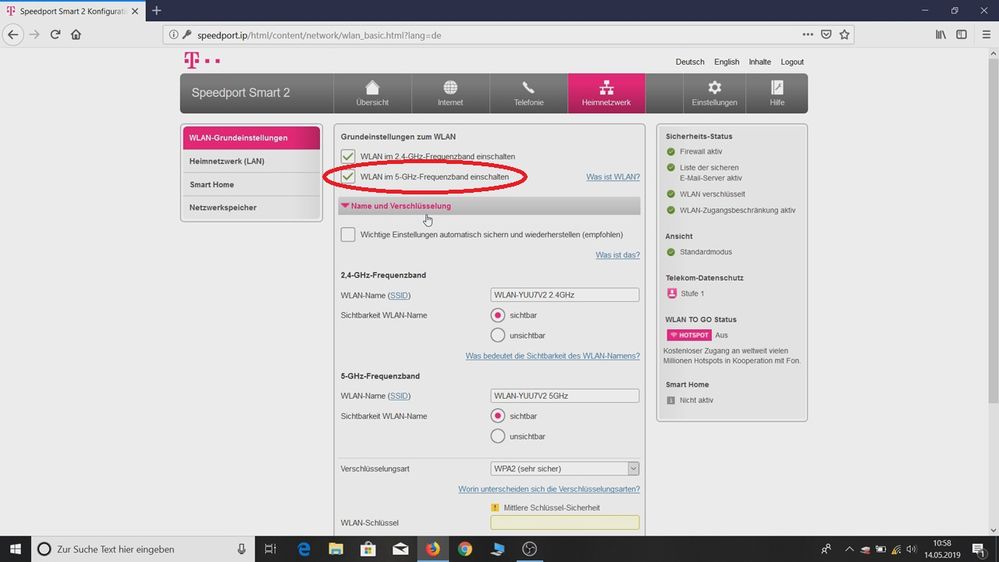Reload the page
The width and height of the screenshot is (999, 562).
click(x=55, y=34)
